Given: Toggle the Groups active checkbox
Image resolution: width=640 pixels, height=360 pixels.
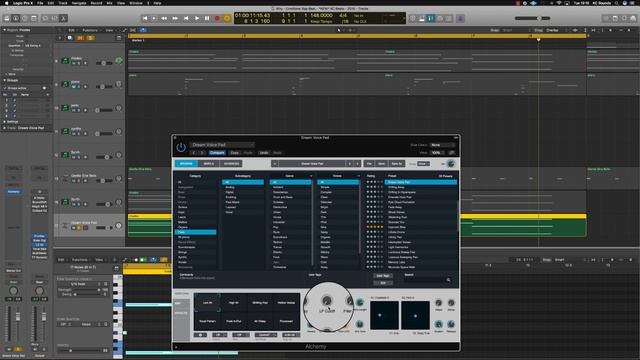Looking at the screenshot, I should coord(6,88).
